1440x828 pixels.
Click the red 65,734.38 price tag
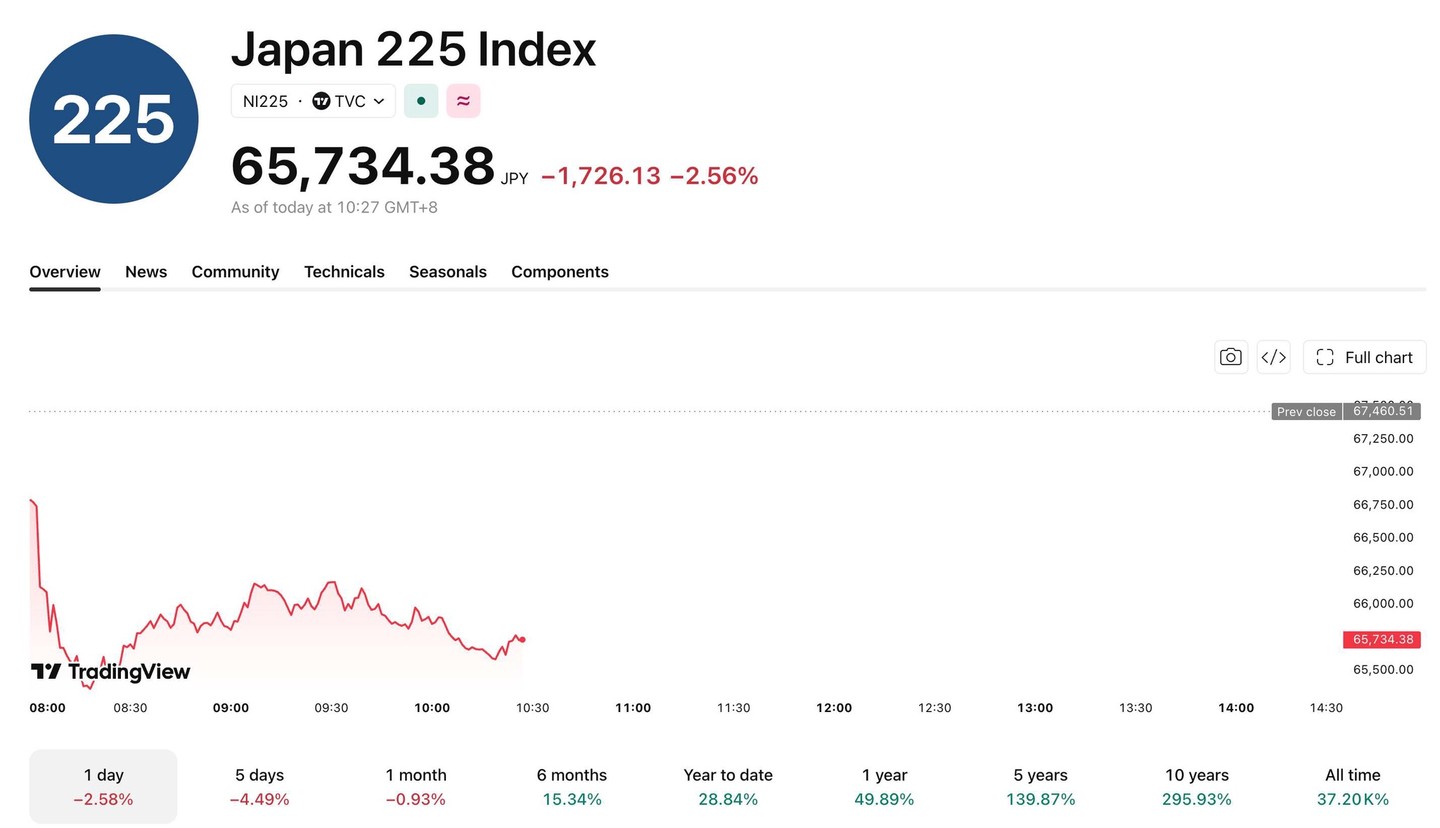click(x=1382, y=639)
